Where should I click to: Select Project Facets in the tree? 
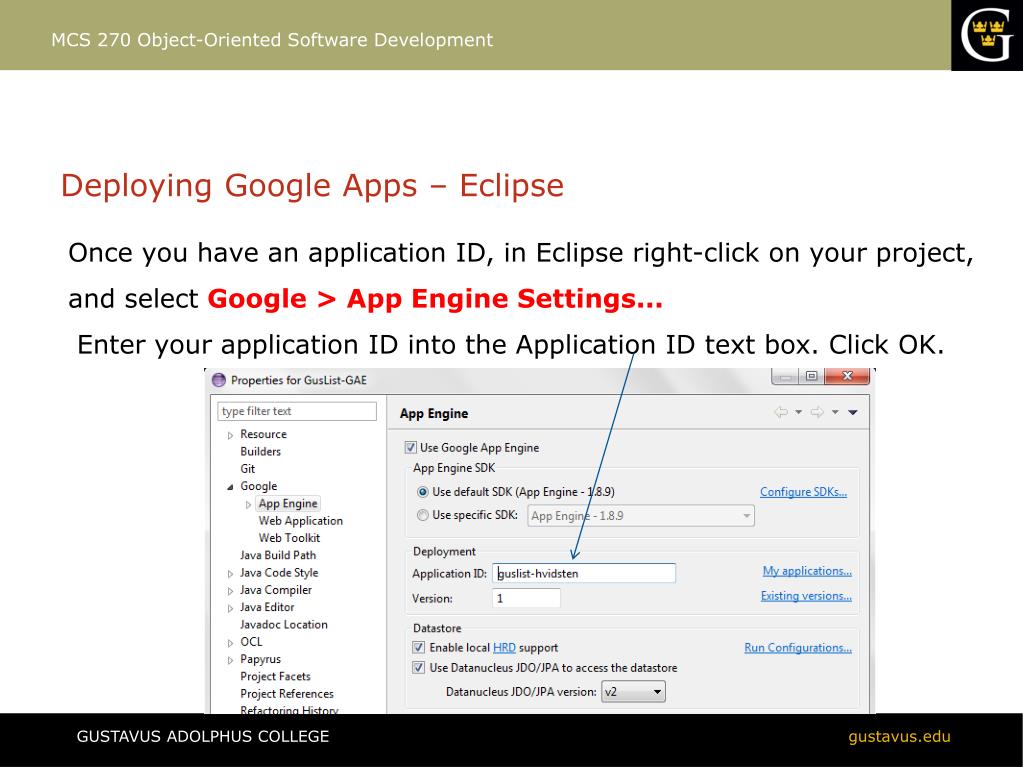[x=275, y=676]
